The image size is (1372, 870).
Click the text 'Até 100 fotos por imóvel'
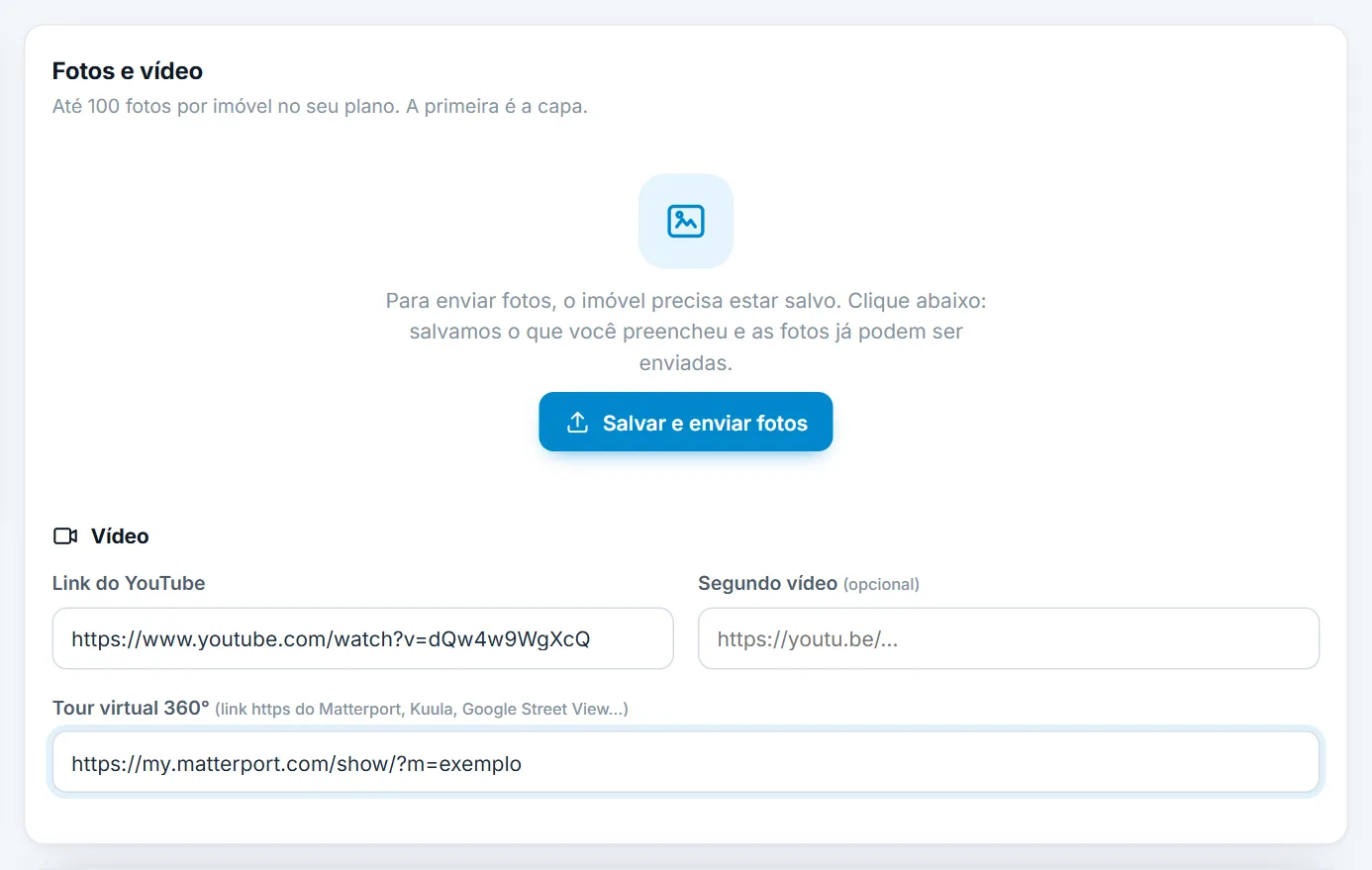163,106
